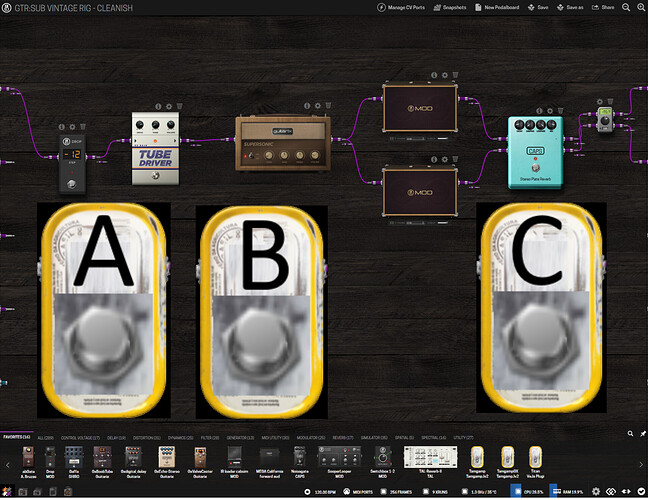Toggle the Tube Driver footswitch
649x500 pixels.
click(156, 176)
